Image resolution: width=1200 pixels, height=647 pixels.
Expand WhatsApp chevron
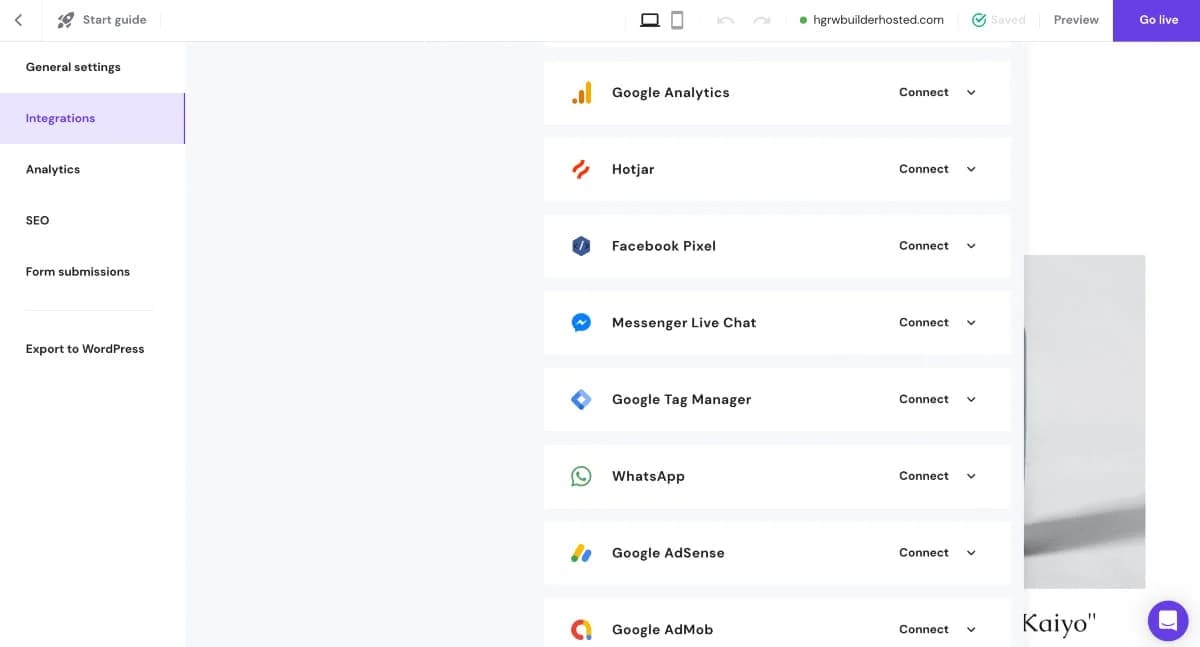pyautogui.click(x=971, y=476)
